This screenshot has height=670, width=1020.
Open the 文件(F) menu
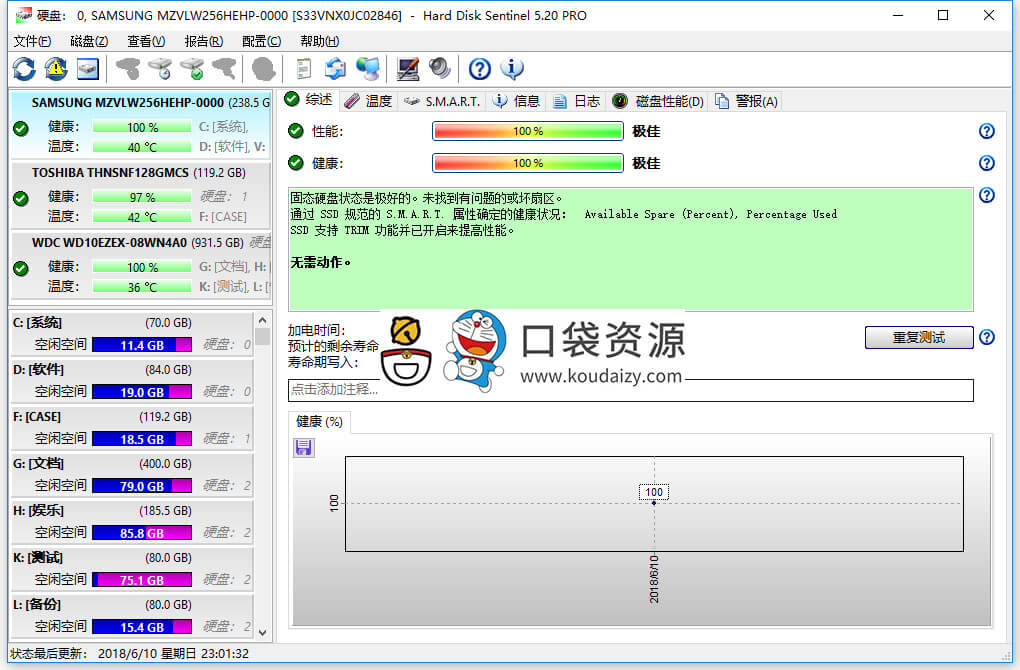(x=33, y=42)
